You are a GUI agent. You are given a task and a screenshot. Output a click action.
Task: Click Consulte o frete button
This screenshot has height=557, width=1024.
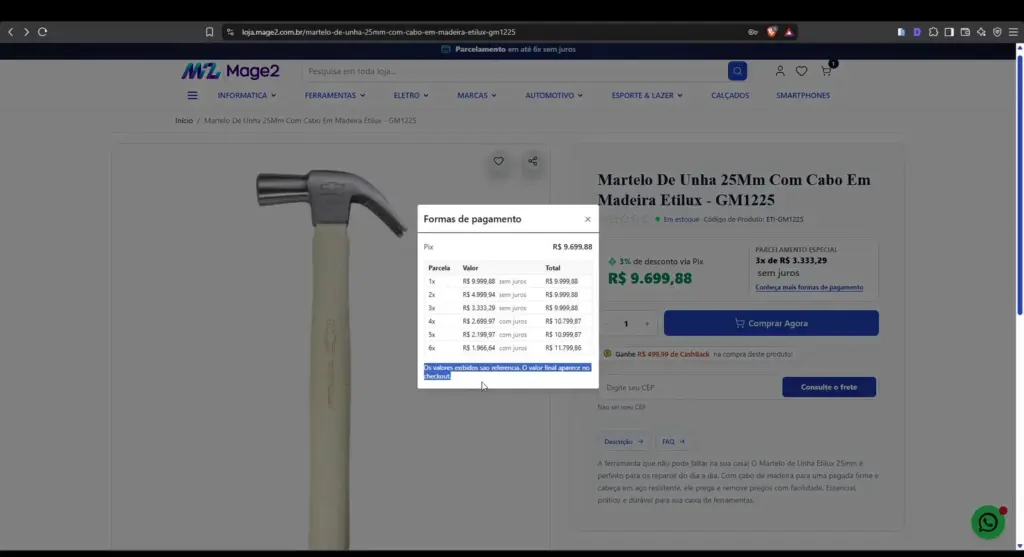[x=829, y=387]
